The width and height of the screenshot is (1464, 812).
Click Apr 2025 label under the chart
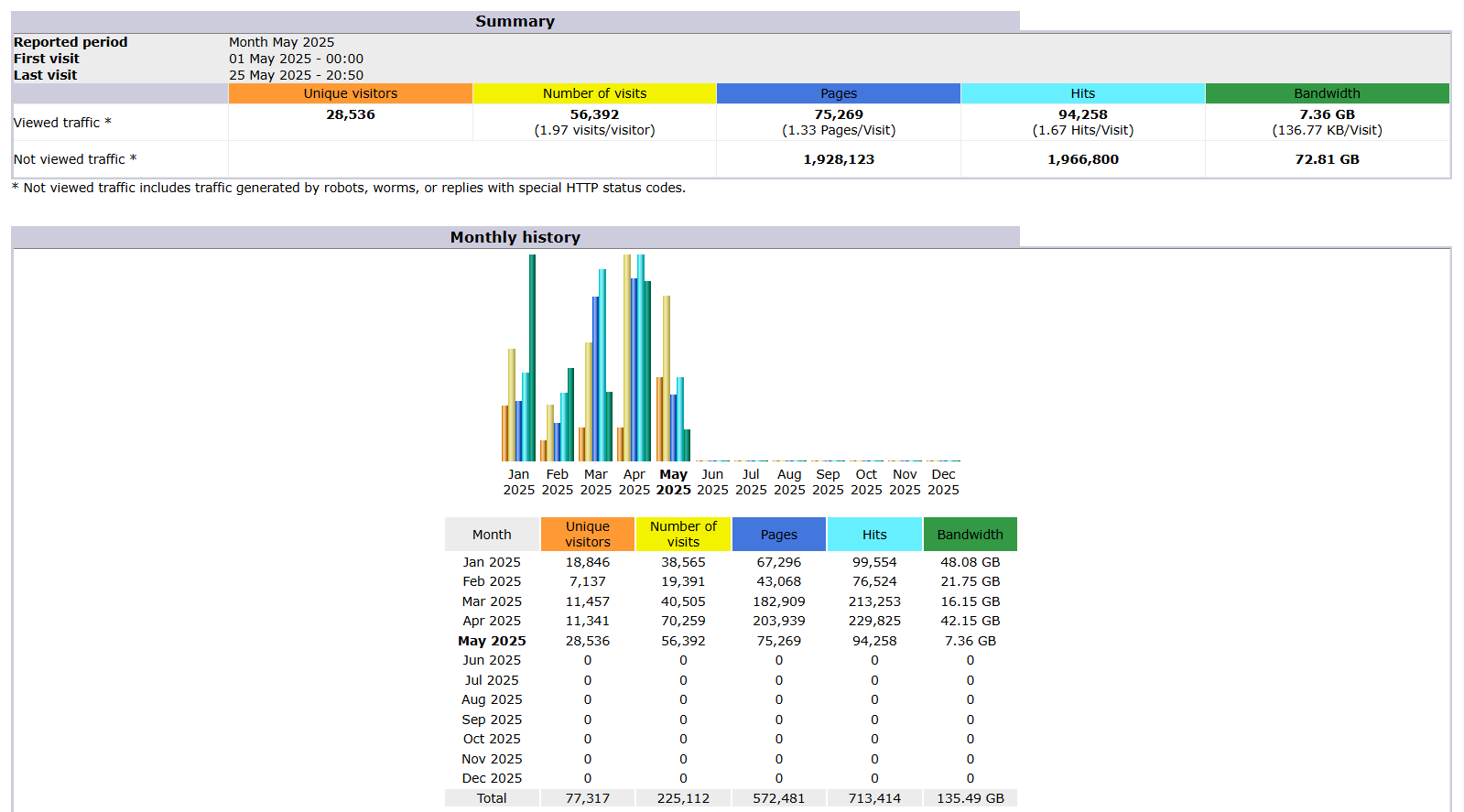pos(634,482)
